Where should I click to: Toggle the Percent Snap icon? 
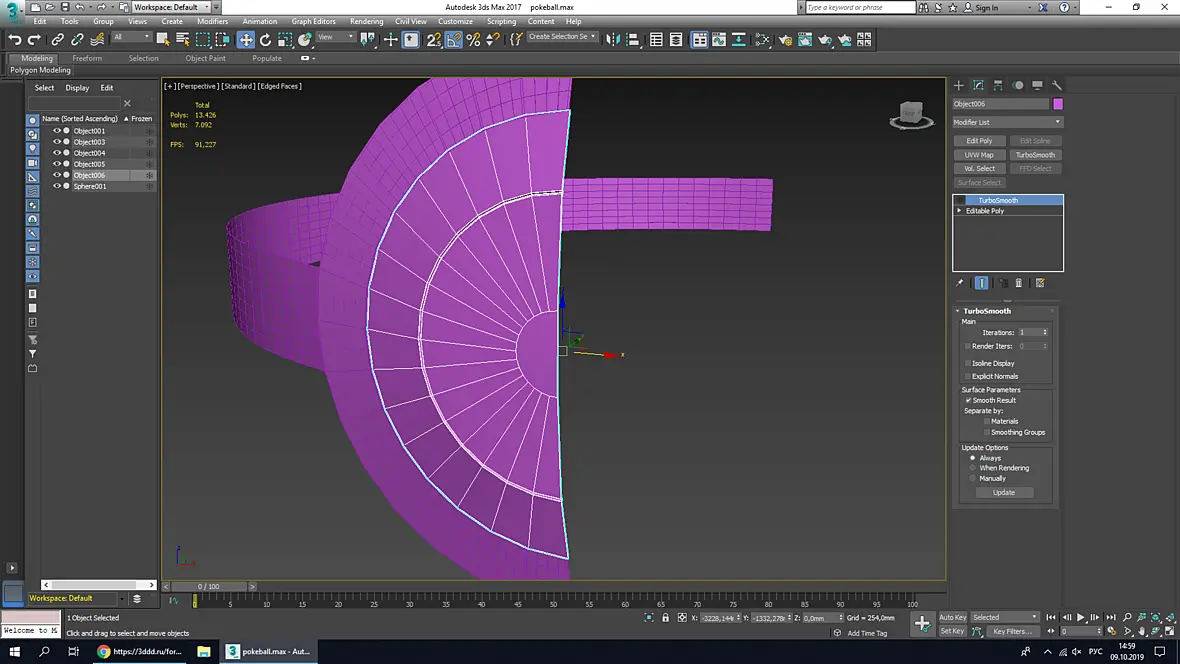[x=473, y=40]
